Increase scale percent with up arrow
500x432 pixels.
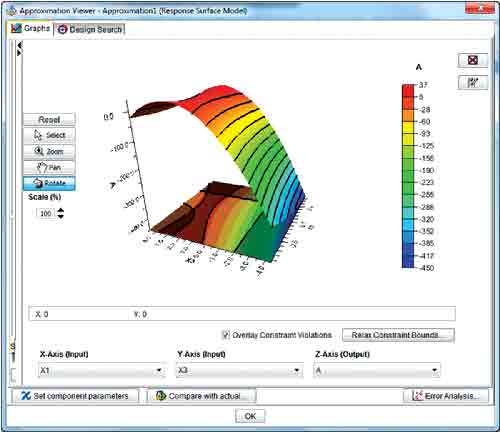(x=60, y=210)
